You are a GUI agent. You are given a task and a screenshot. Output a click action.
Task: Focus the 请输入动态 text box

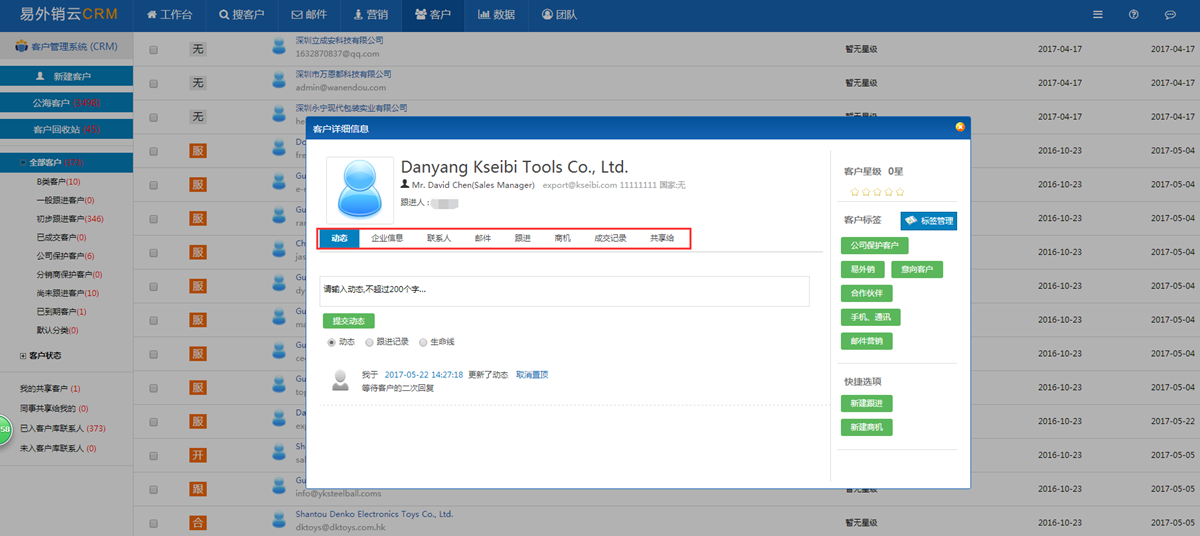click(564, 291)
